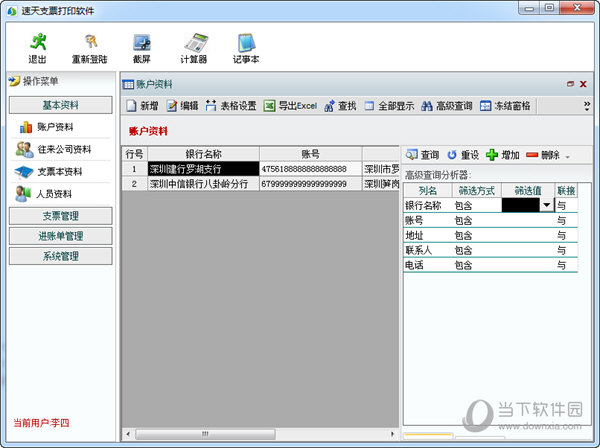This screenshot has height=448, width=600.
Task: Click 查询 in the advanced query panel
Action: [x=422, y=155]
